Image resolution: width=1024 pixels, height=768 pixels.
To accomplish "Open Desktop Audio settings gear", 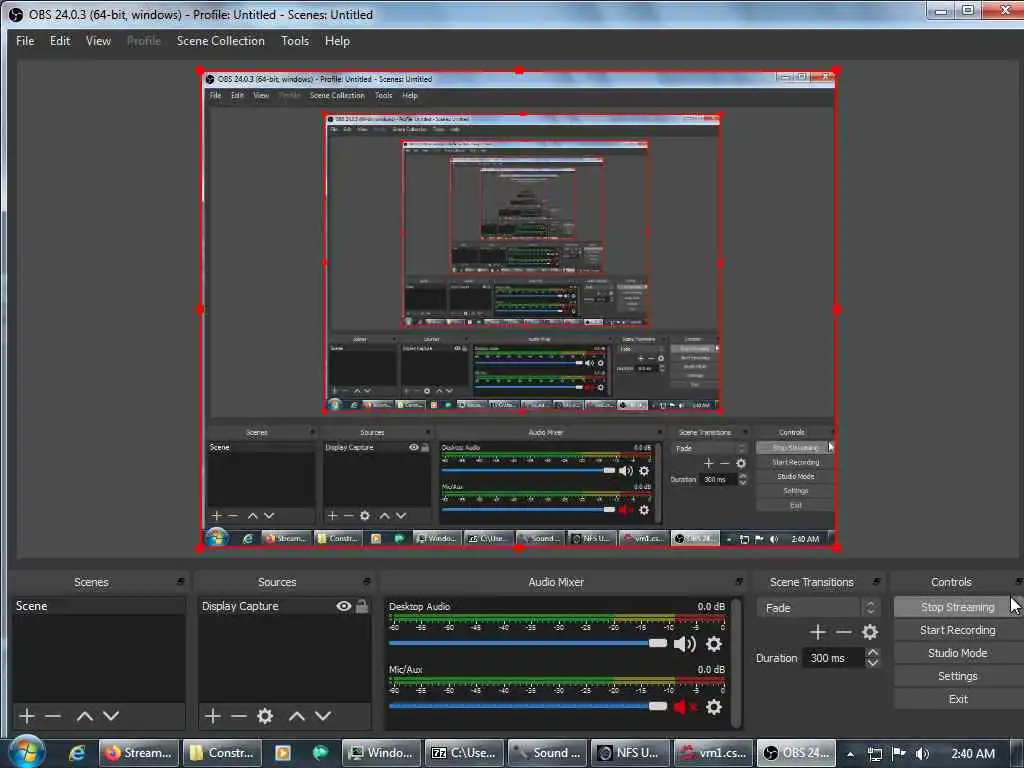I will point(714,644).
